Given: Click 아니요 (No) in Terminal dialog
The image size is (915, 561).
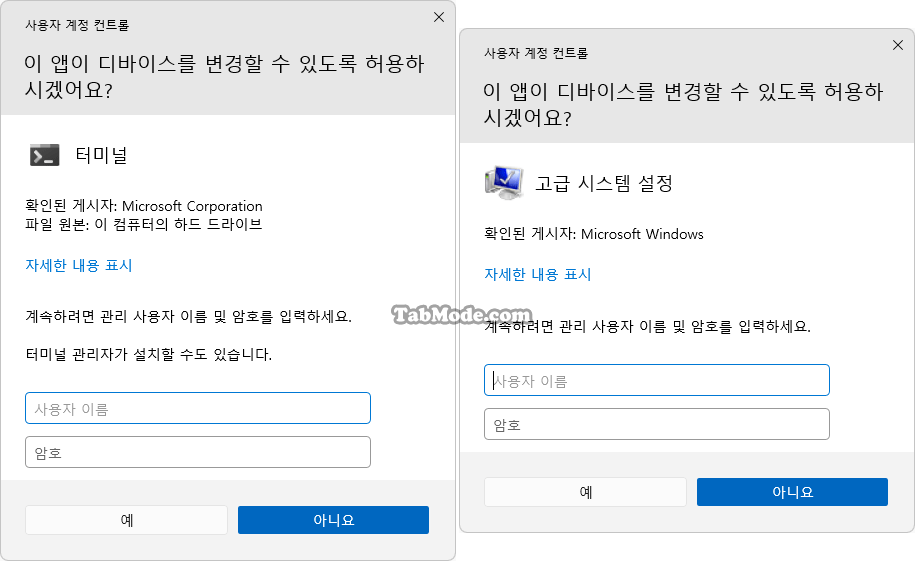Looking at the screenshot, I should pyautogui.click(x=333, y=520).
